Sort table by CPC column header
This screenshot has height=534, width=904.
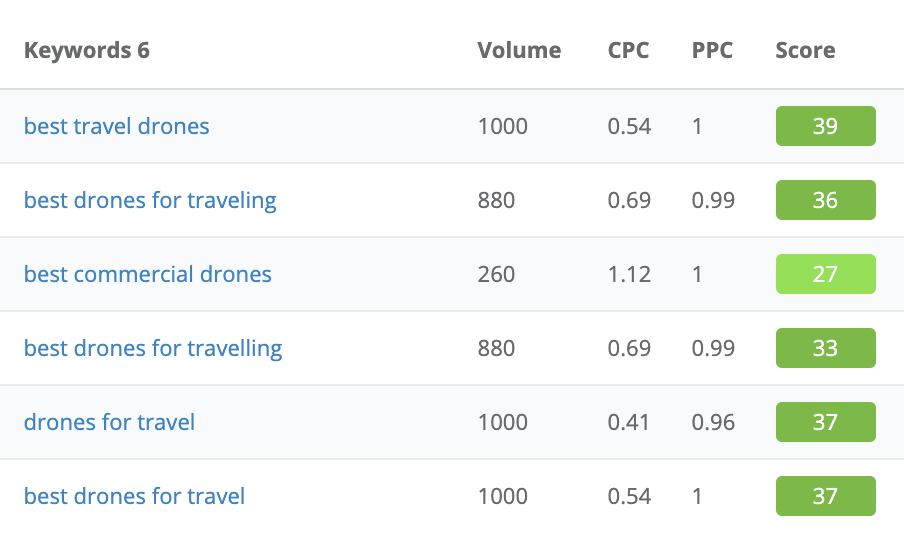click(628, 50)
